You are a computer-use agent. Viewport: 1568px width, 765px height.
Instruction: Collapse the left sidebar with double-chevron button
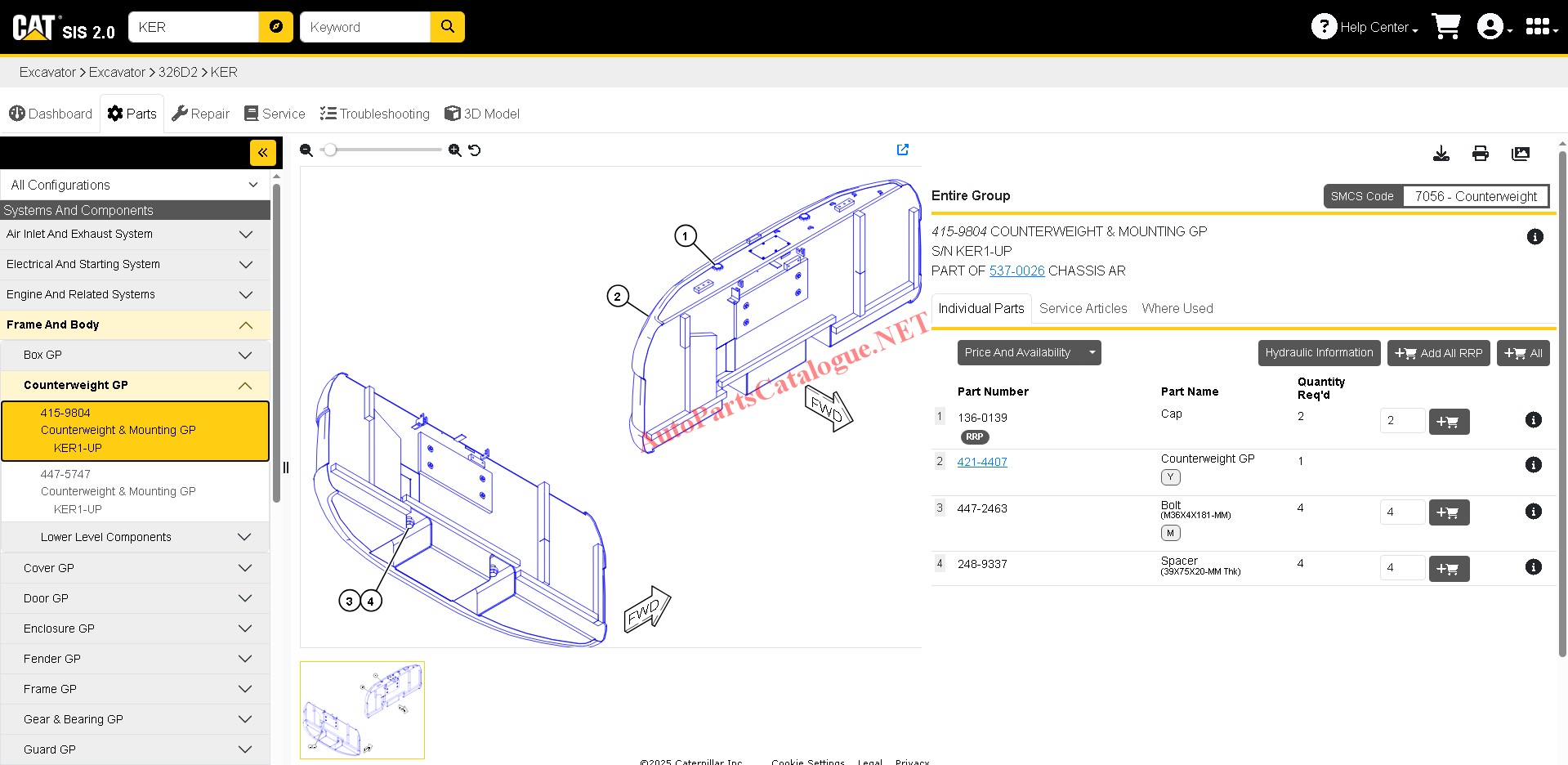(262, 153)
